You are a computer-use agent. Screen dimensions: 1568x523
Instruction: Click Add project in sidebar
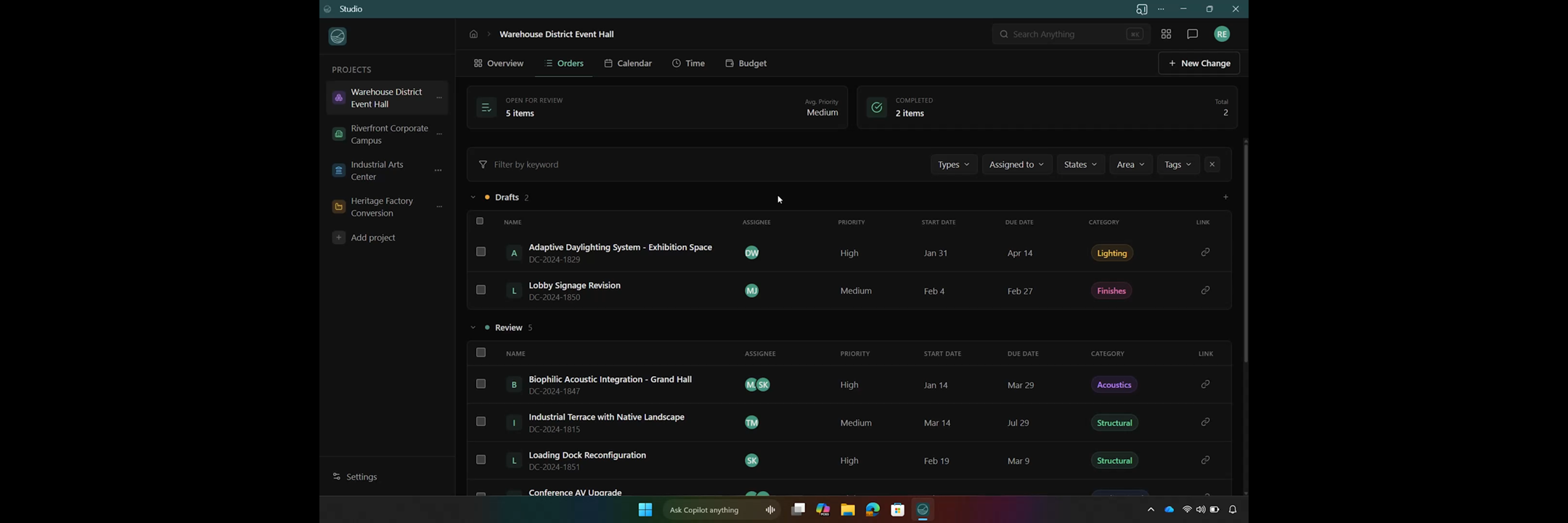click(364, 238)
